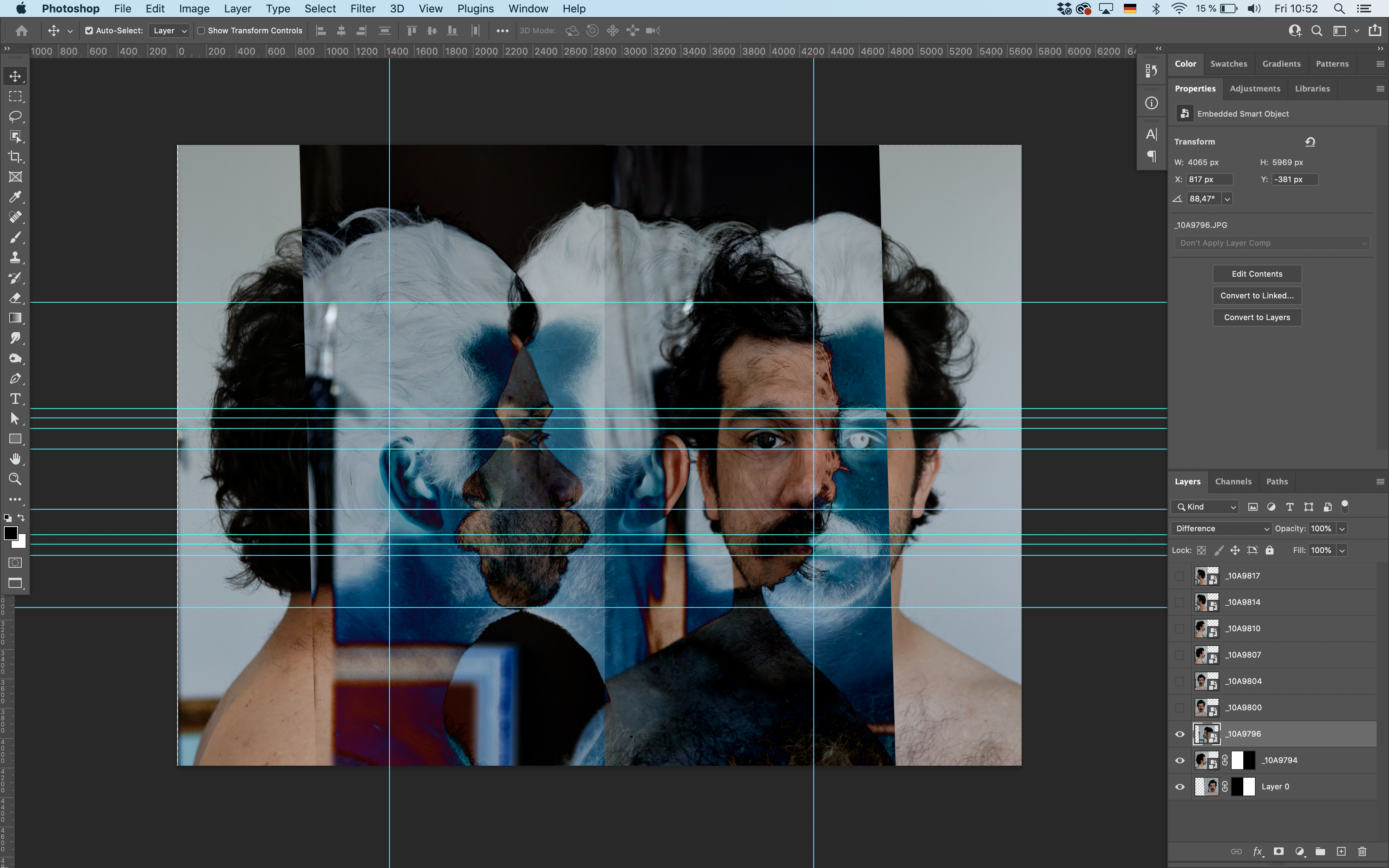Click the Edit Contents button
The image size is (1389, 868).
[x=1256, y=274]
